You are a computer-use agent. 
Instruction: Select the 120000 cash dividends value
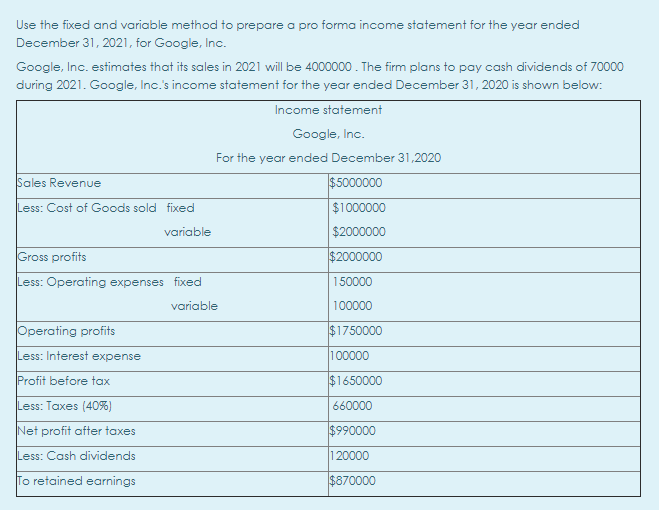tap(349, 456)
